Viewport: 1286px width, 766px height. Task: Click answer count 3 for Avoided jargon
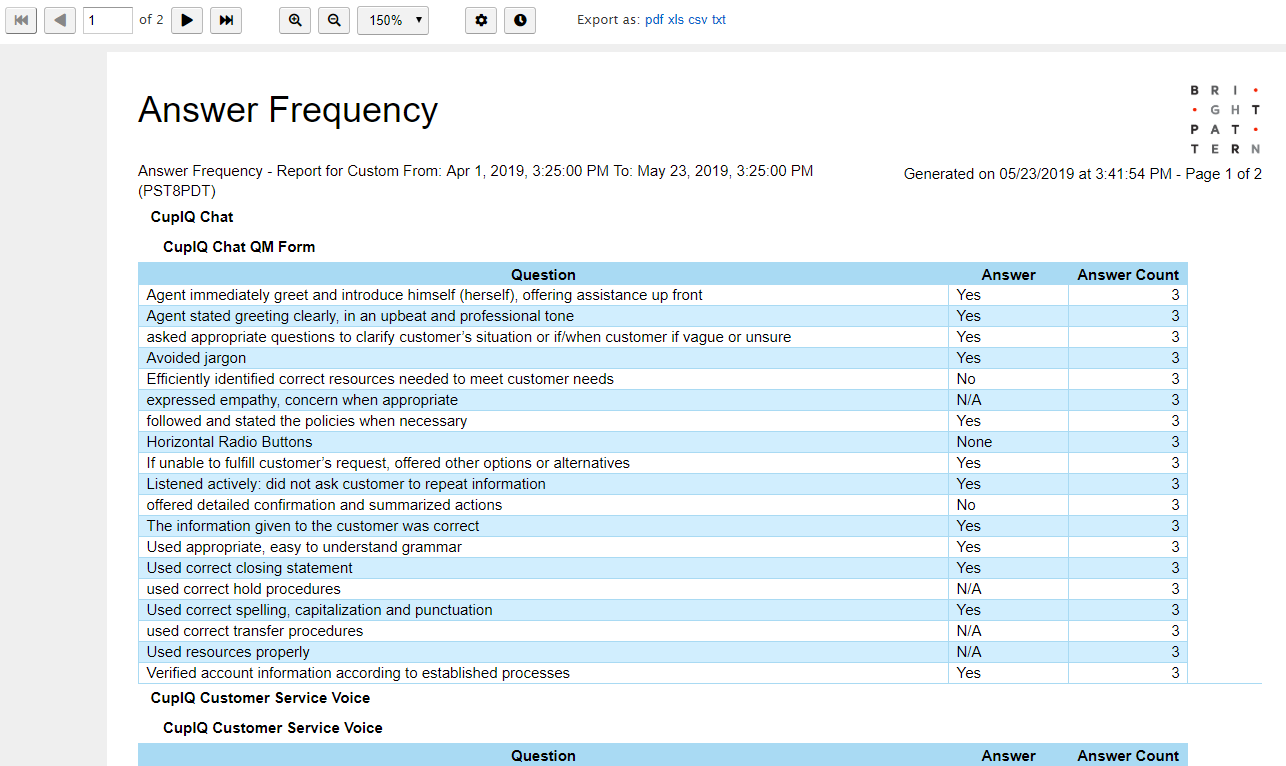(x=1176, y=358)
